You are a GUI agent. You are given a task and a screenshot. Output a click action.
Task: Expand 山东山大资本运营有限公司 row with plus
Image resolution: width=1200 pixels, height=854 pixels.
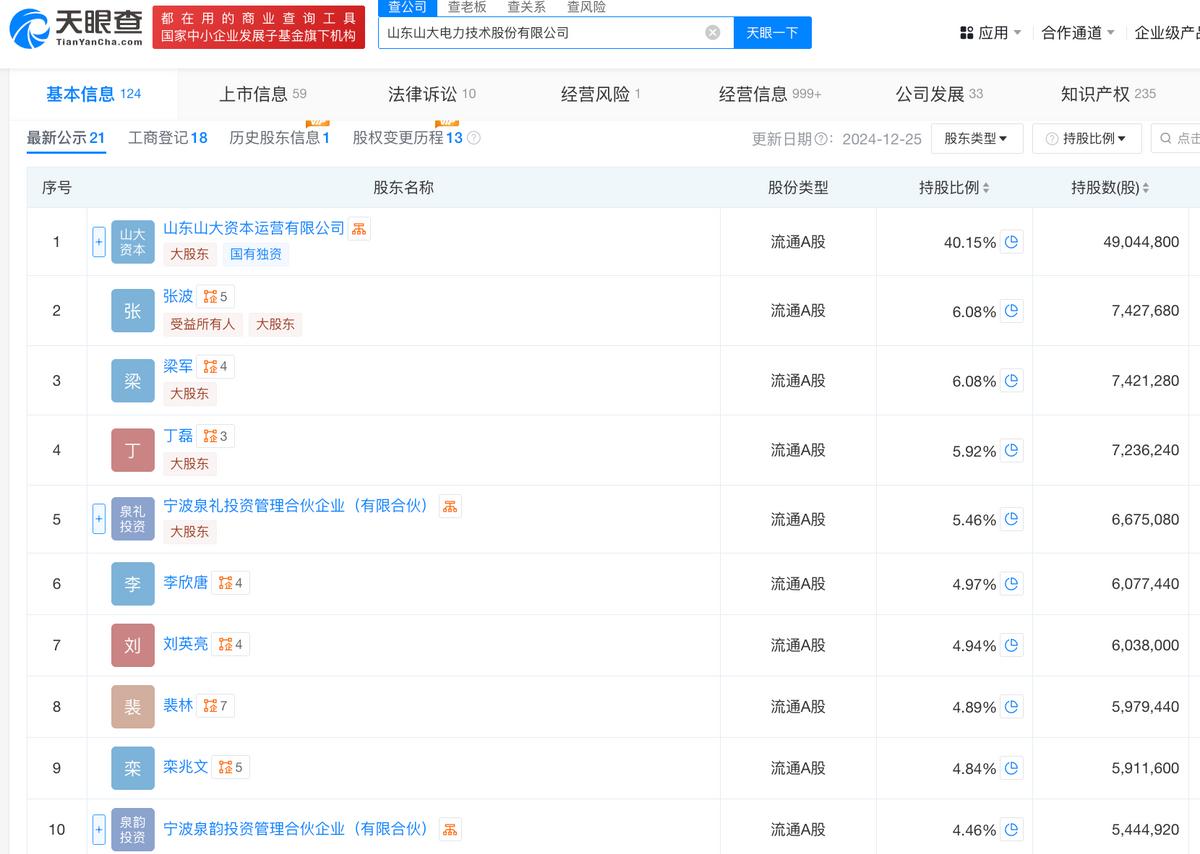(x=98, y=242)
